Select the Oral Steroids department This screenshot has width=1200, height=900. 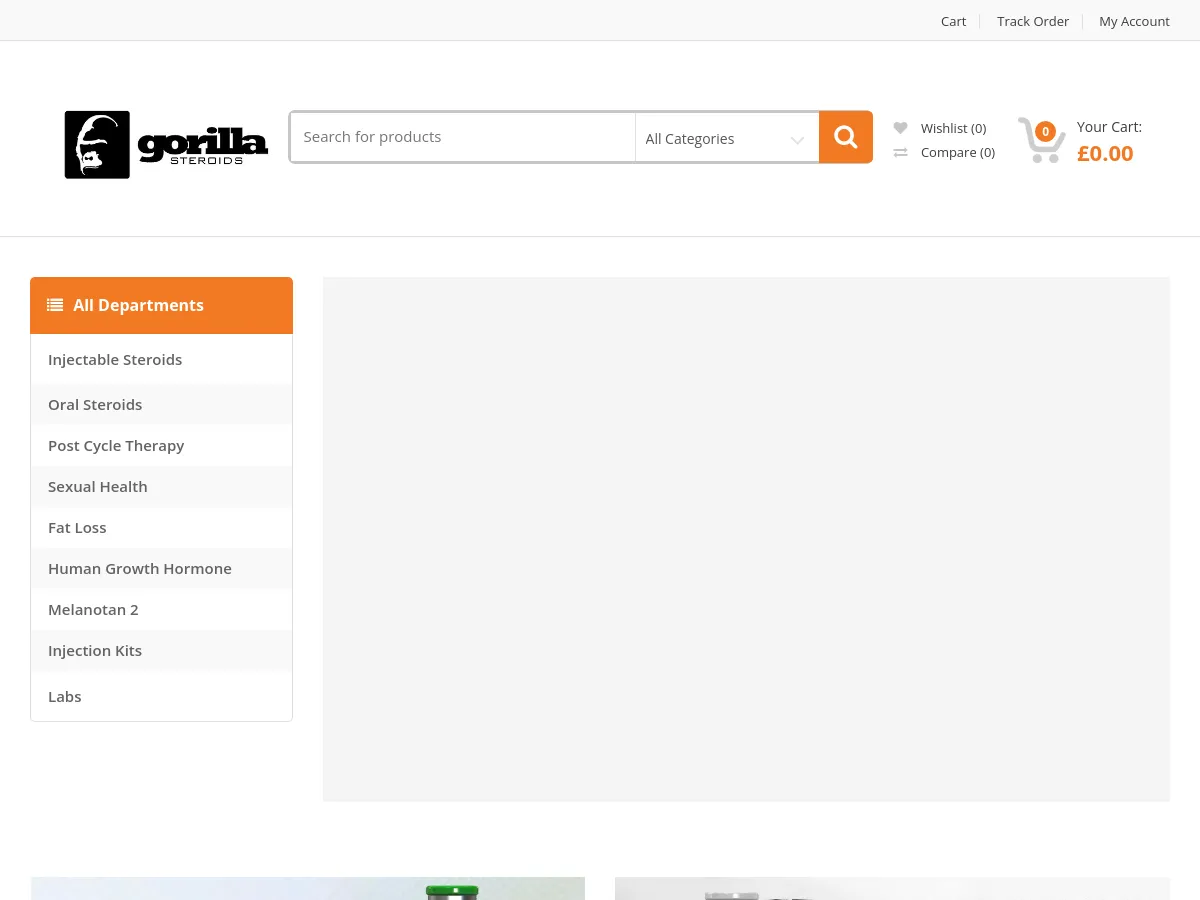tap(95, 404)
